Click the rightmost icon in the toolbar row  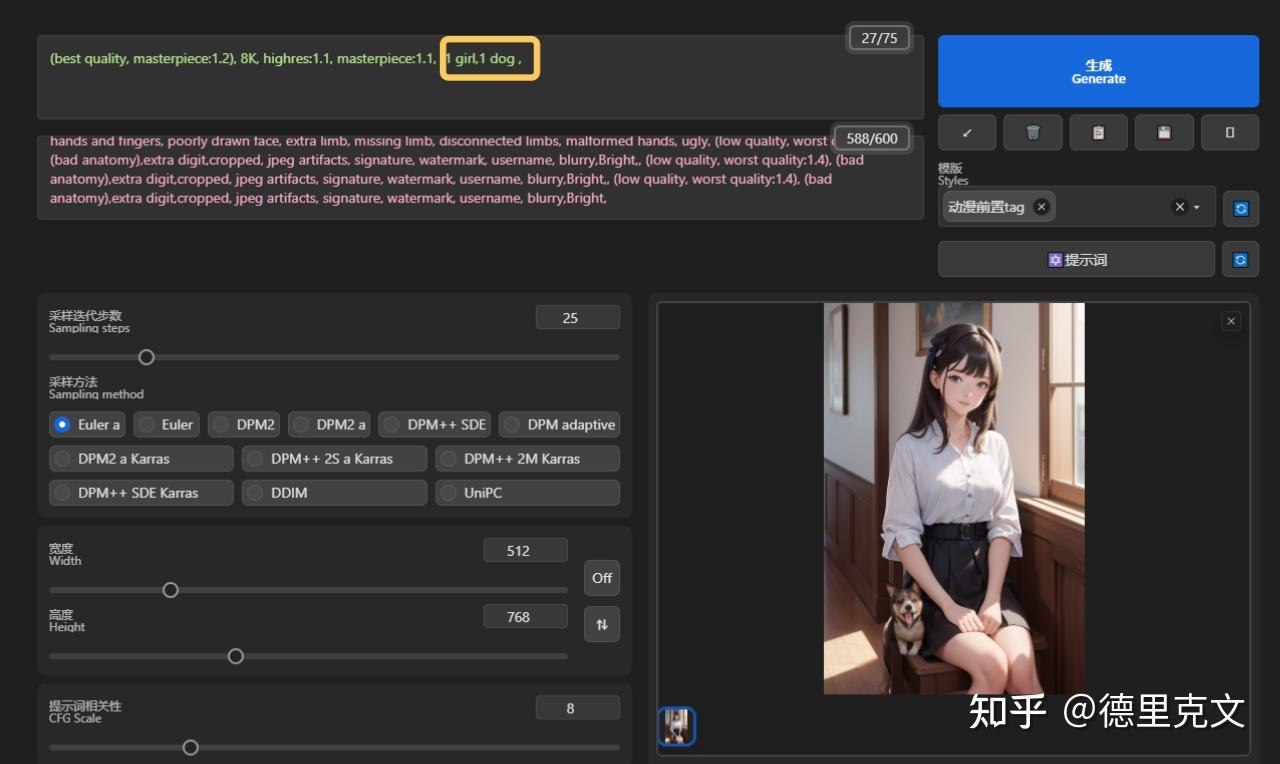point(1229,132)
